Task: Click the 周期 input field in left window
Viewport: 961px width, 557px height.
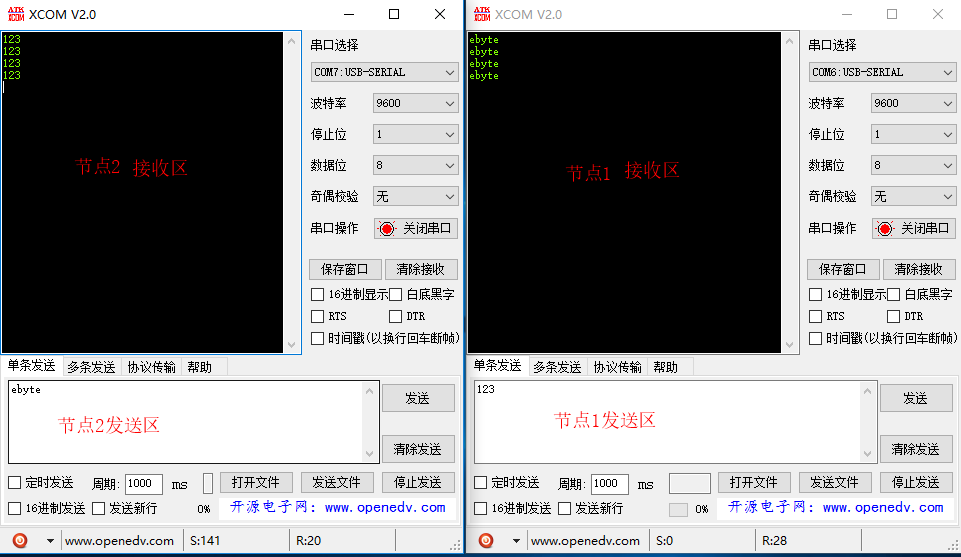Action: pyautogui.click(x=143, y=483)
